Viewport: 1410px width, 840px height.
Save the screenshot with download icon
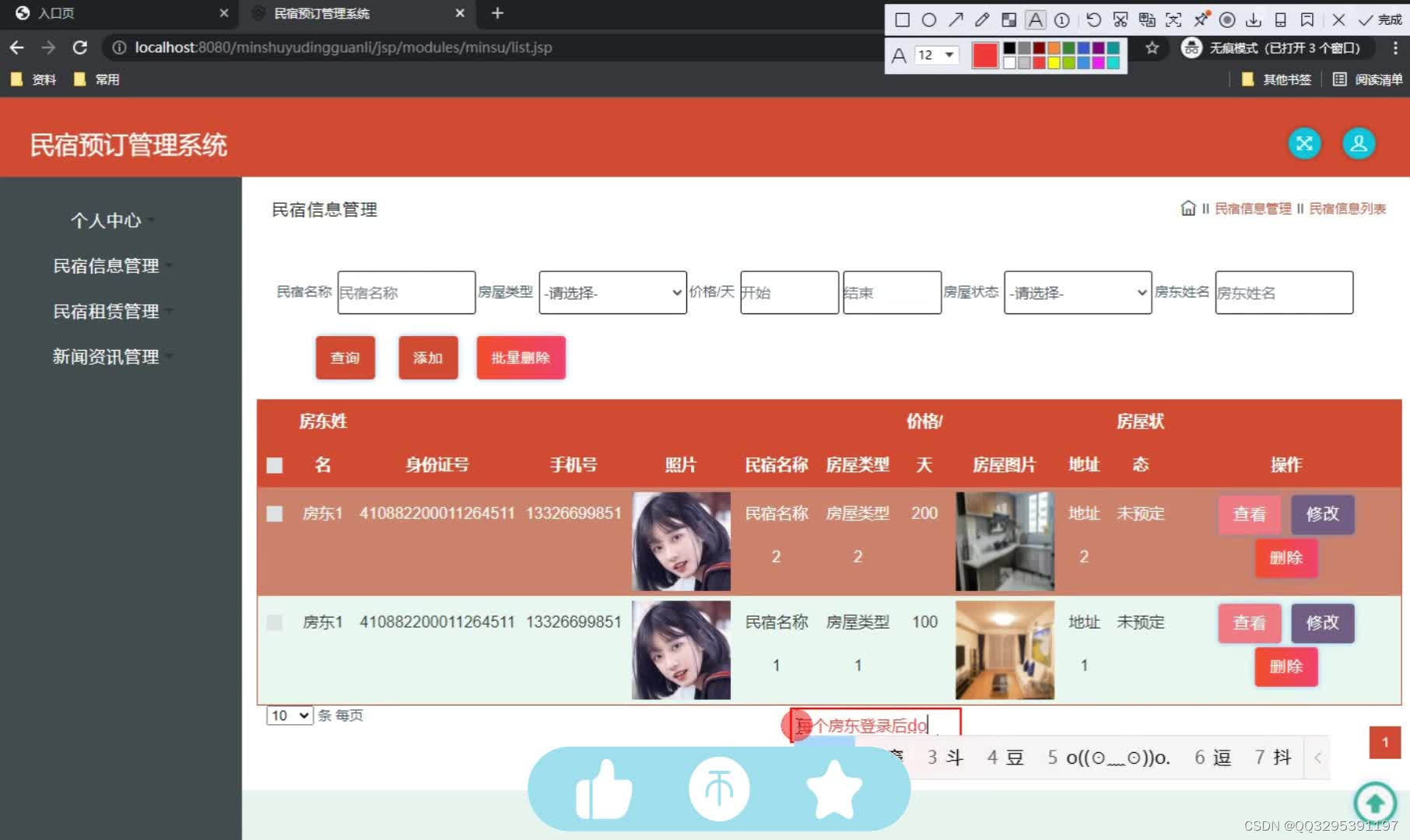point(1254,20)
